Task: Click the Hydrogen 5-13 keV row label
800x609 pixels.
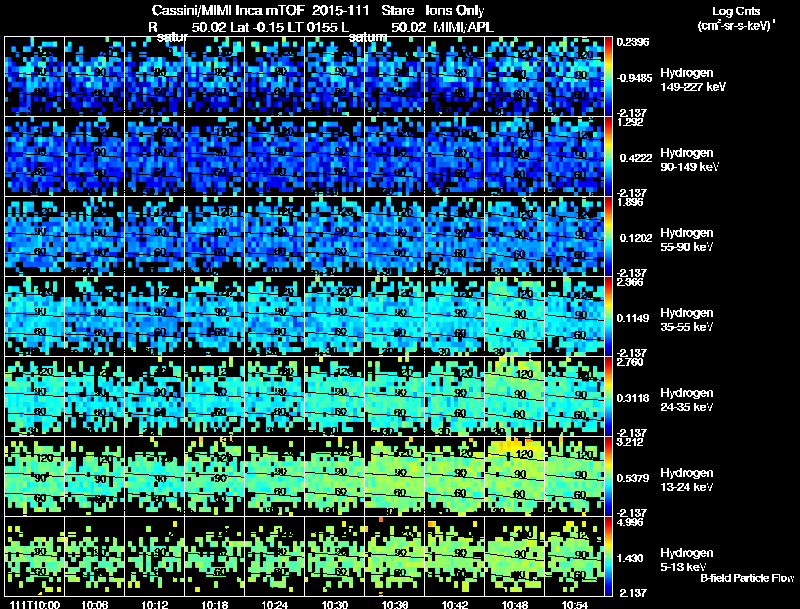Action: tap(686, 560)
